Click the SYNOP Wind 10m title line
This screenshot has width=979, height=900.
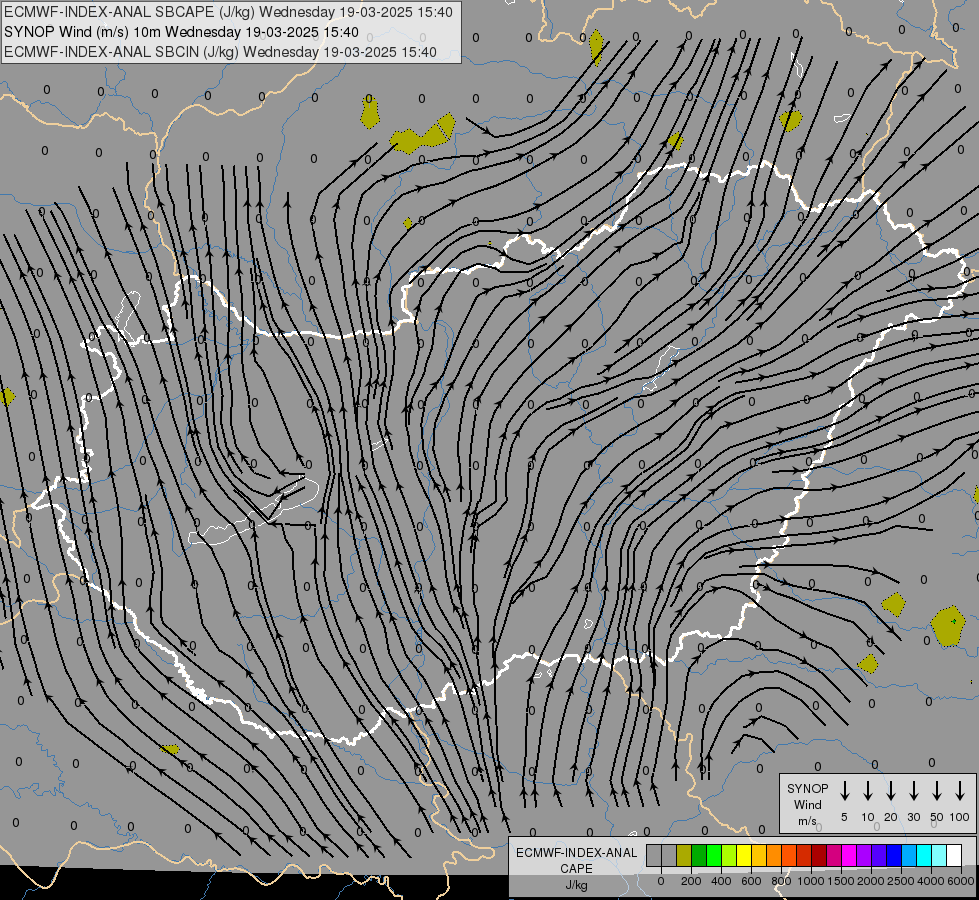(x=181, y=32)
